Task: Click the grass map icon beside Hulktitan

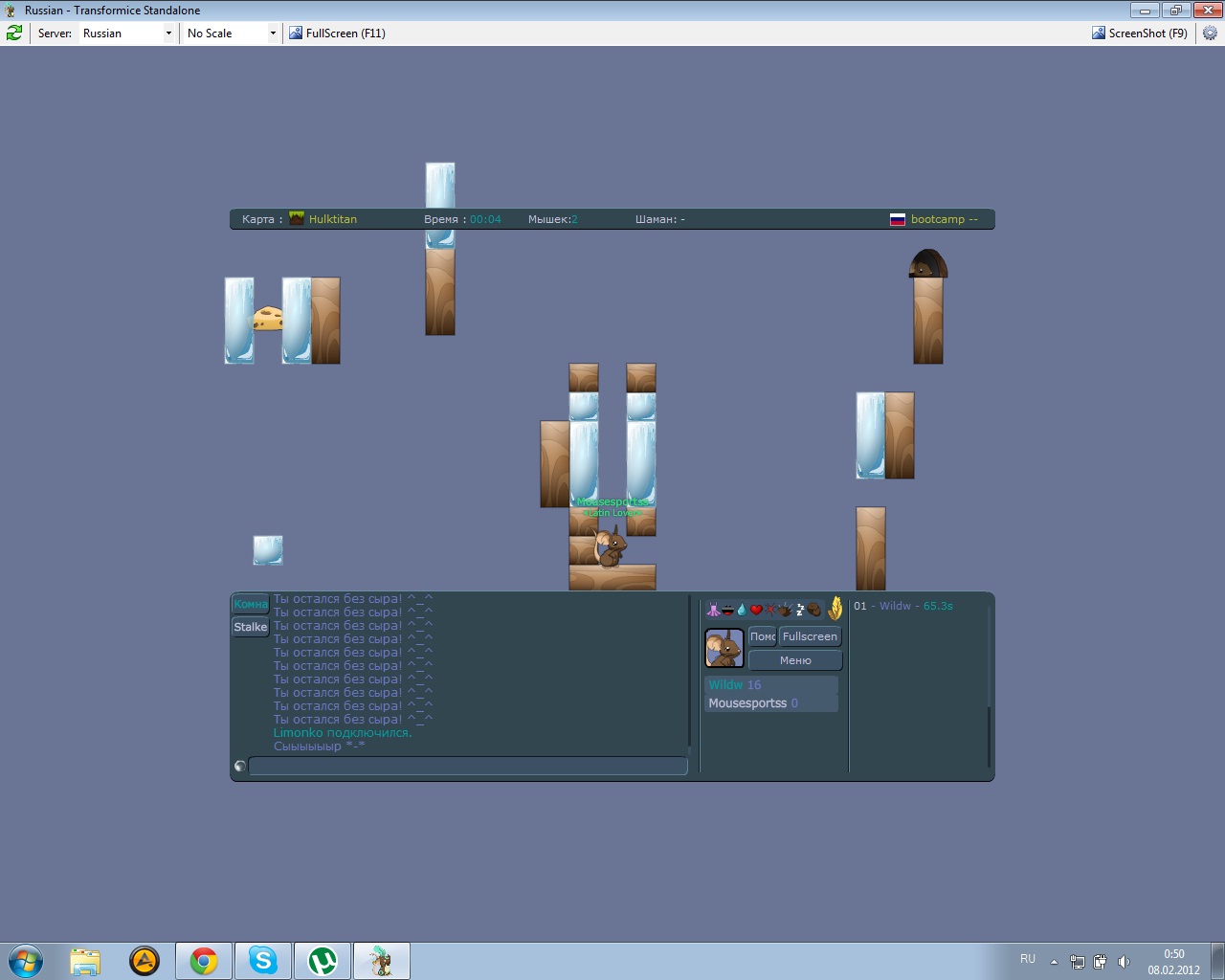Action: 297,218
